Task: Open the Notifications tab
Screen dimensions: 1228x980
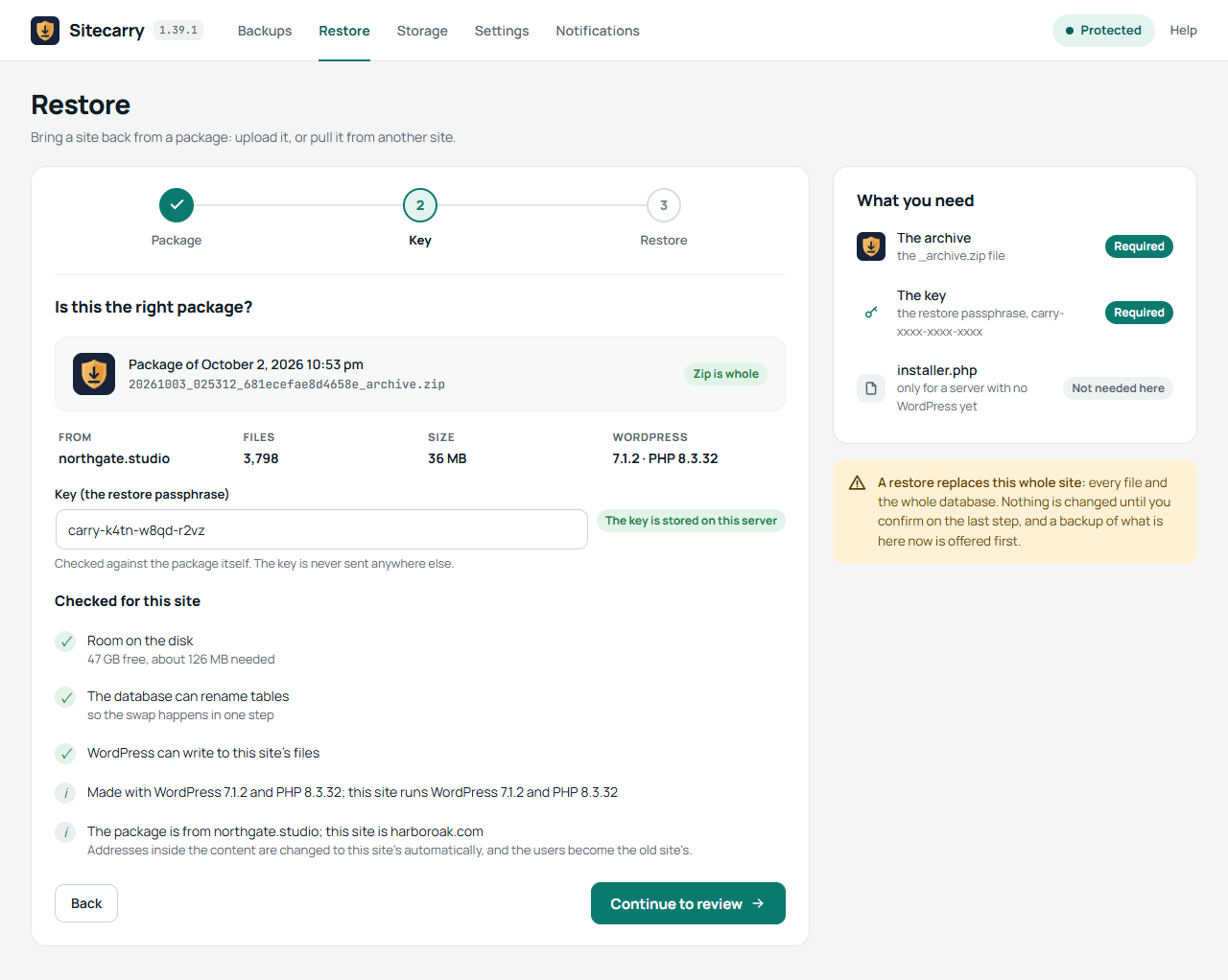Action: click(598, 31)
